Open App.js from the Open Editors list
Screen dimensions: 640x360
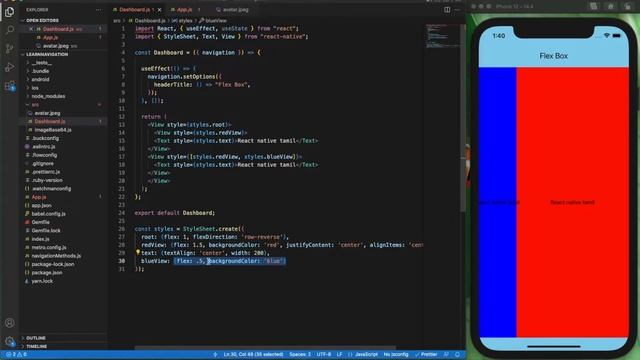point(51,38)
